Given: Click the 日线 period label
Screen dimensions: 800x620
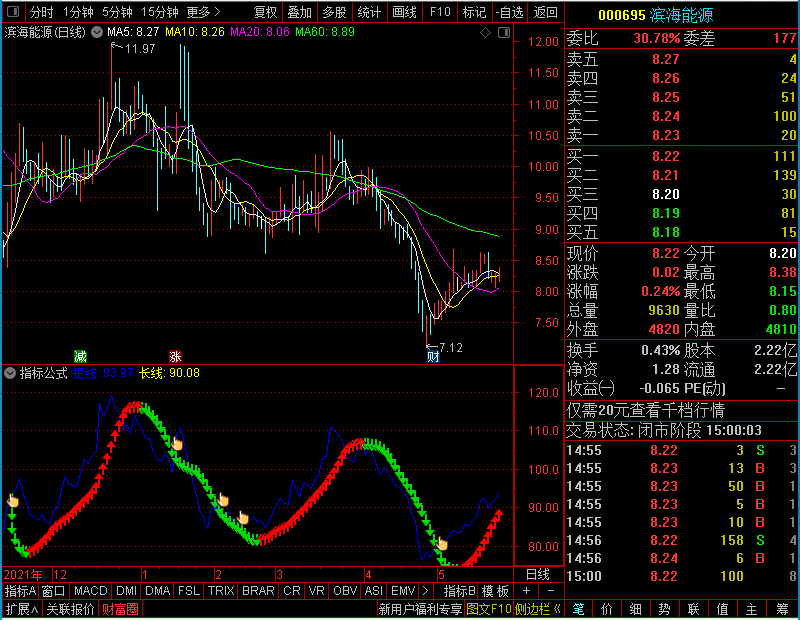Looking at the screenshot, I should (x=538, y=575).
